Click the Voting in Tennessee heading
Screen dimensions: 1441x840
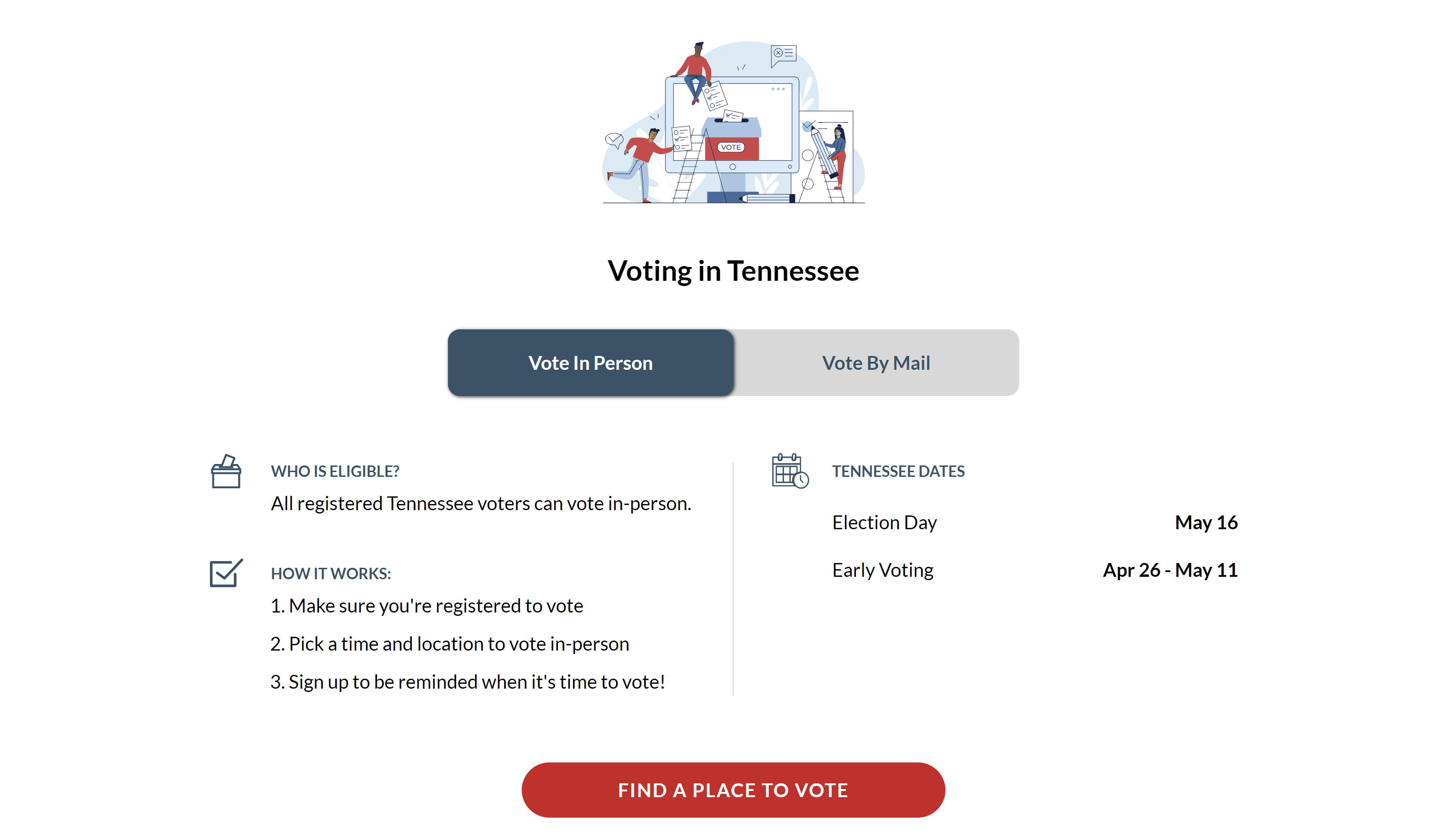pyautogui.click(x=733, y=270)
